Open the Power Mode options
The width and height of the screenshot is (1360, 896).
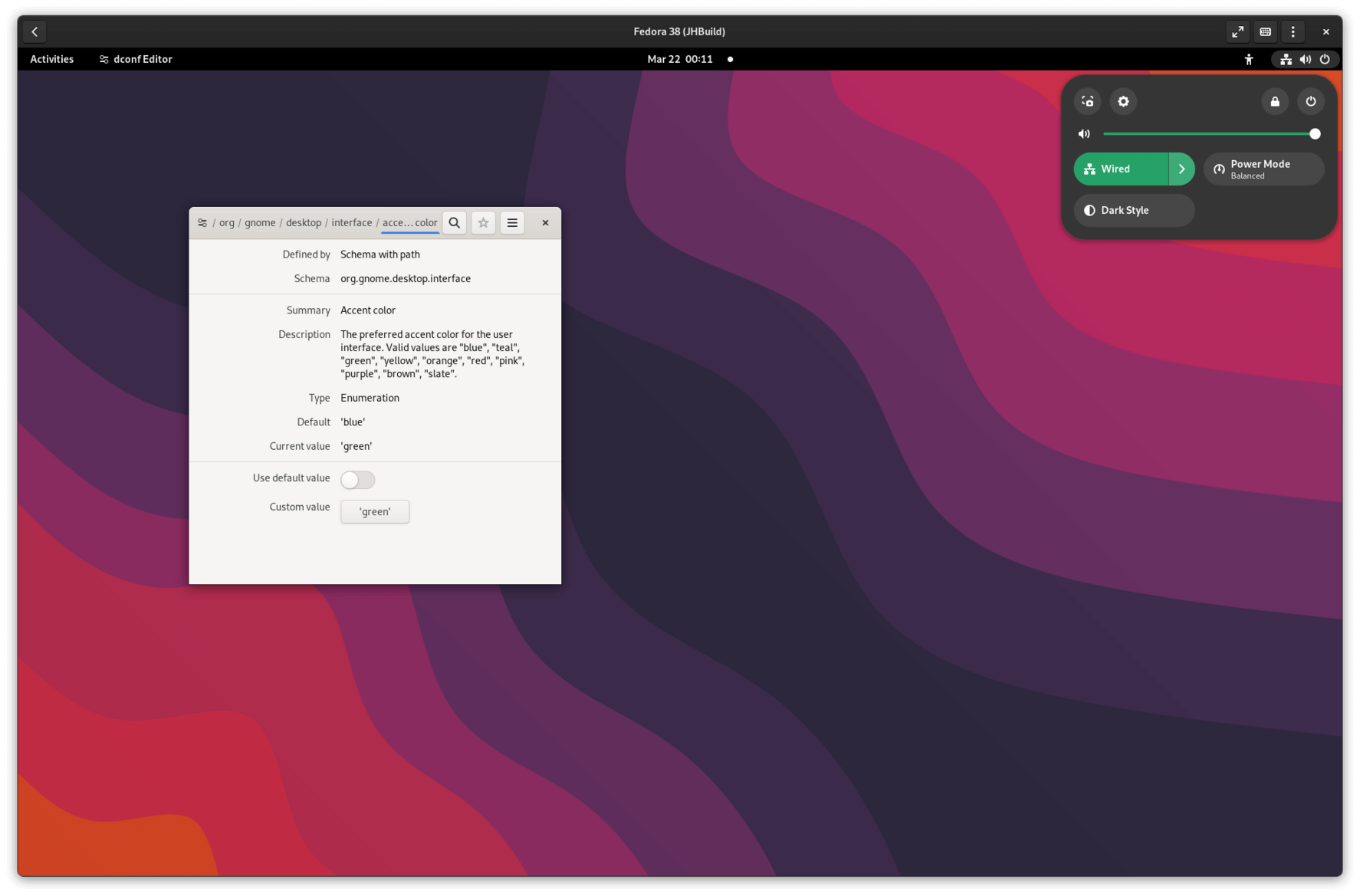[x=1263, y=169]
